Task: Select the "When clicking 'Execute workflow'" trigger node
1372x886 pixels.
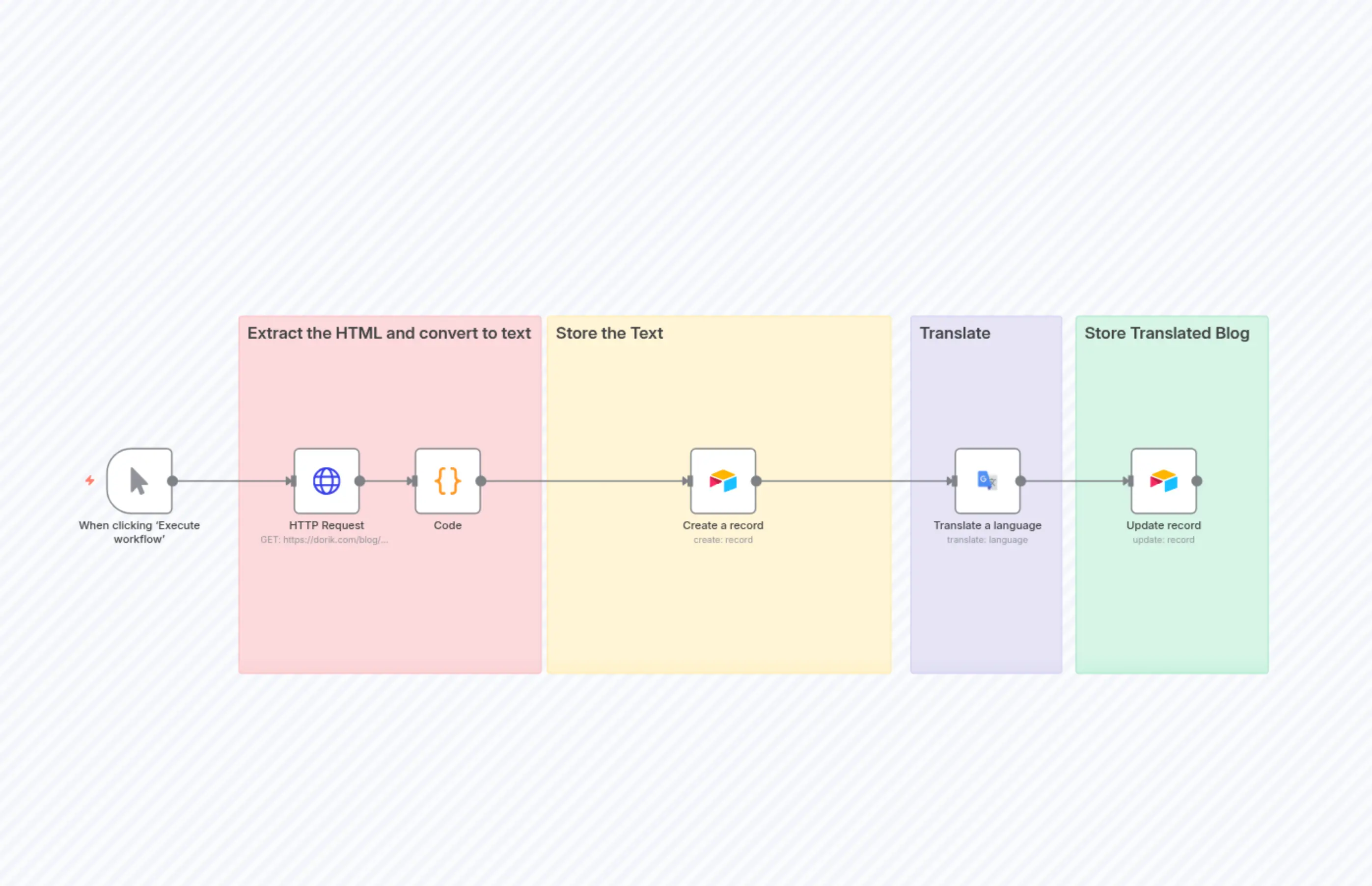Action: coord(138,481)
